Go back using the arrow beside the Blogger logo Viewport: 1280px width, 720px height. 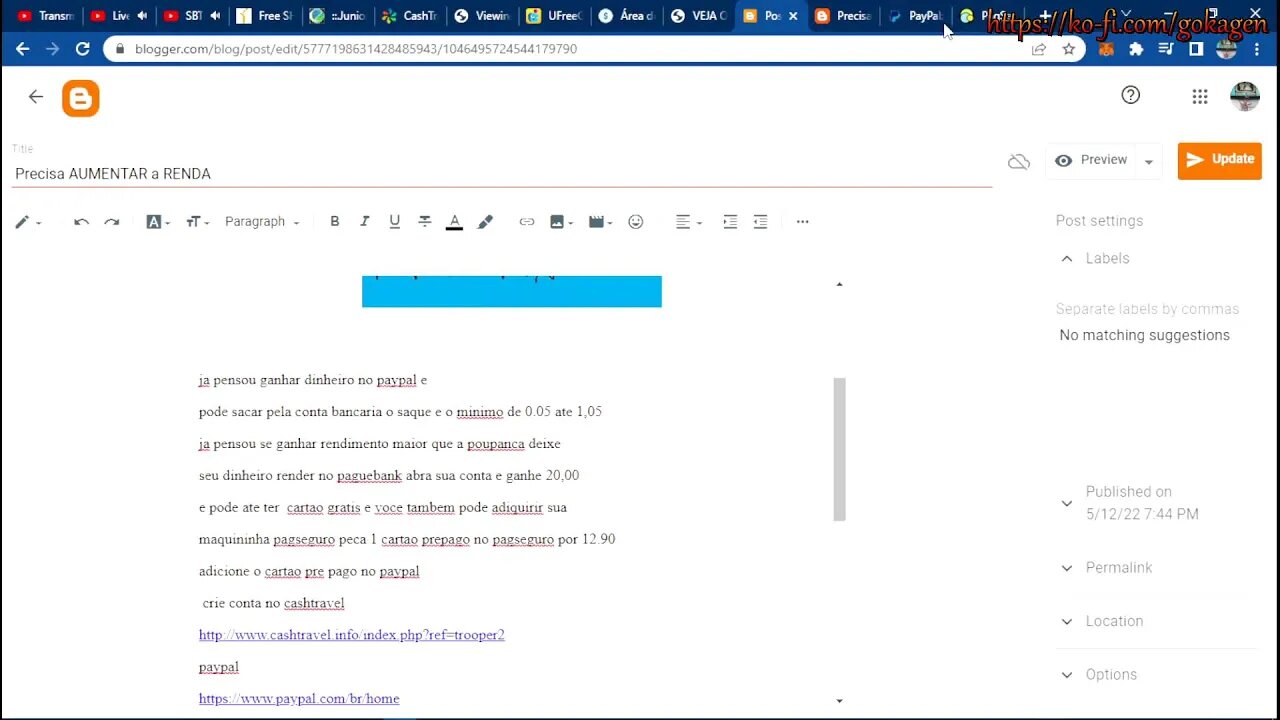tap(36, 97)
